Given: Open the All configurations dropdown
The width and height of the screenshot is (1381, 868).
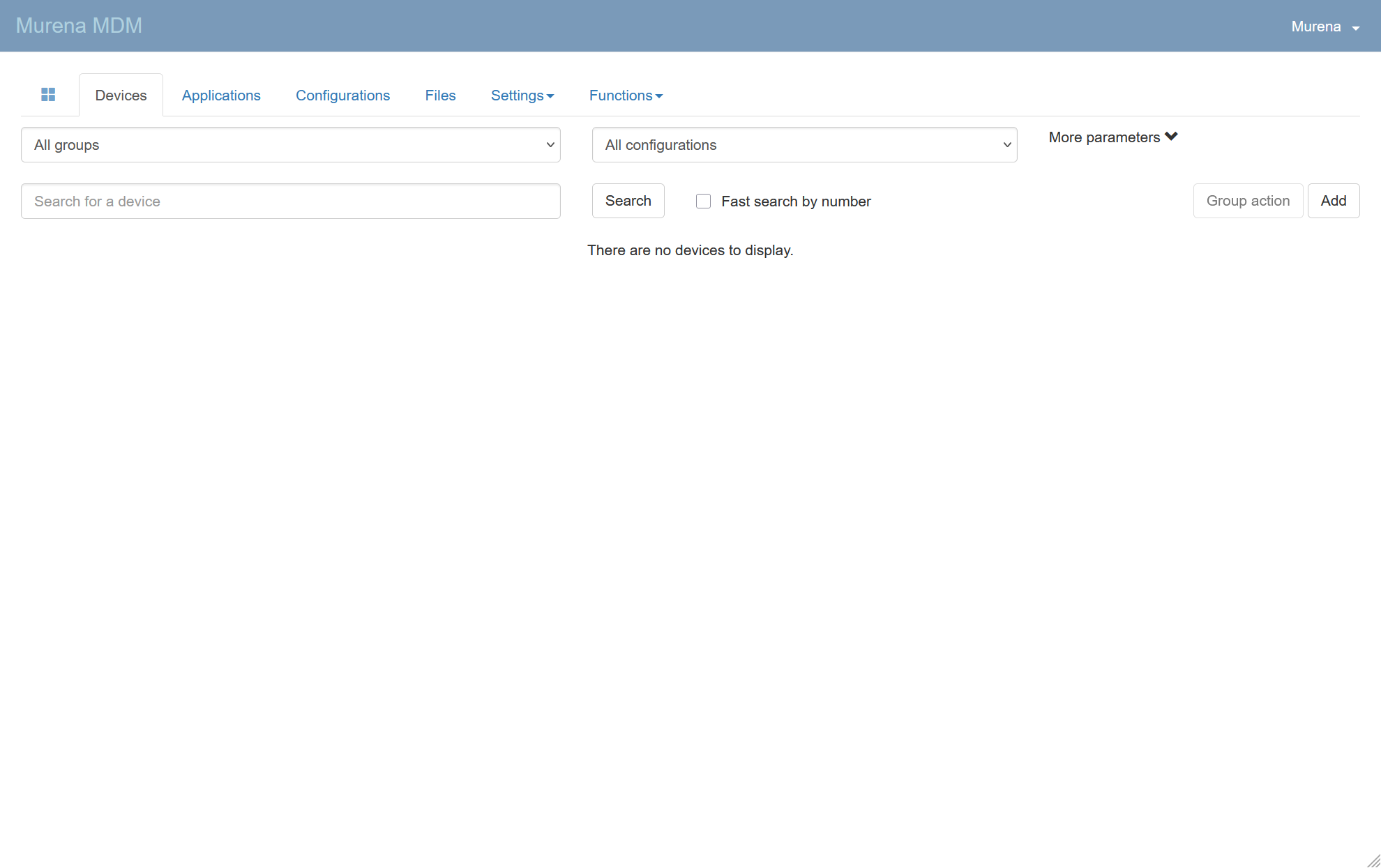Looking at the screenshot, I should coord(804,145).
